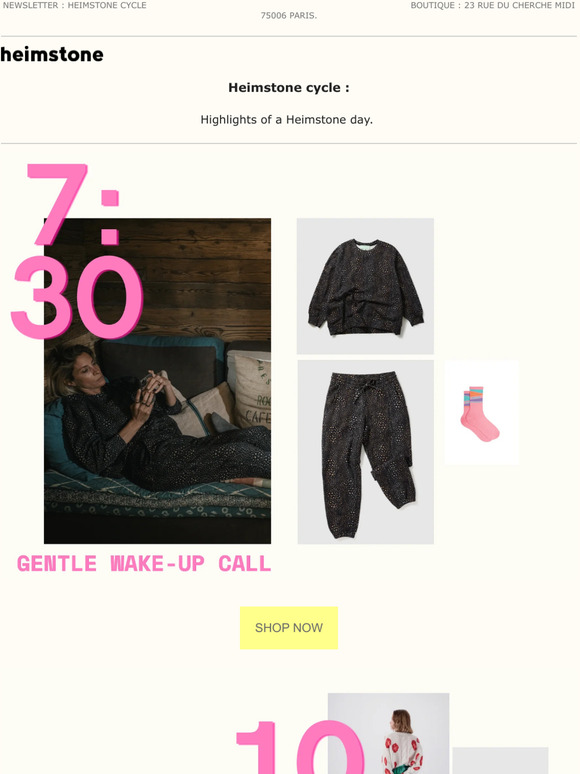Select the pink striped socks thumbnail
This screenshot has height=774, width=580.
coord(482,413)
